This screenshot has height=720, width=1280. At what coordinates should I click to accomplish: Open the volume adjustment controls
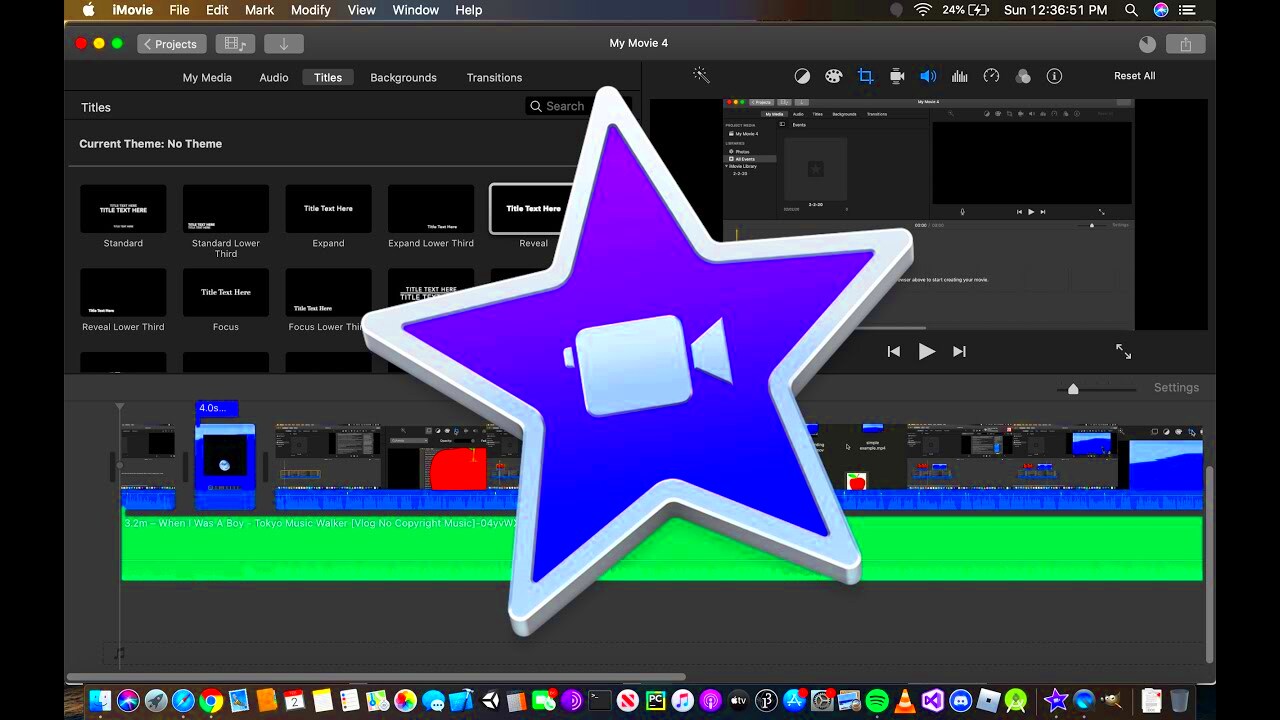tap(928, 76)
